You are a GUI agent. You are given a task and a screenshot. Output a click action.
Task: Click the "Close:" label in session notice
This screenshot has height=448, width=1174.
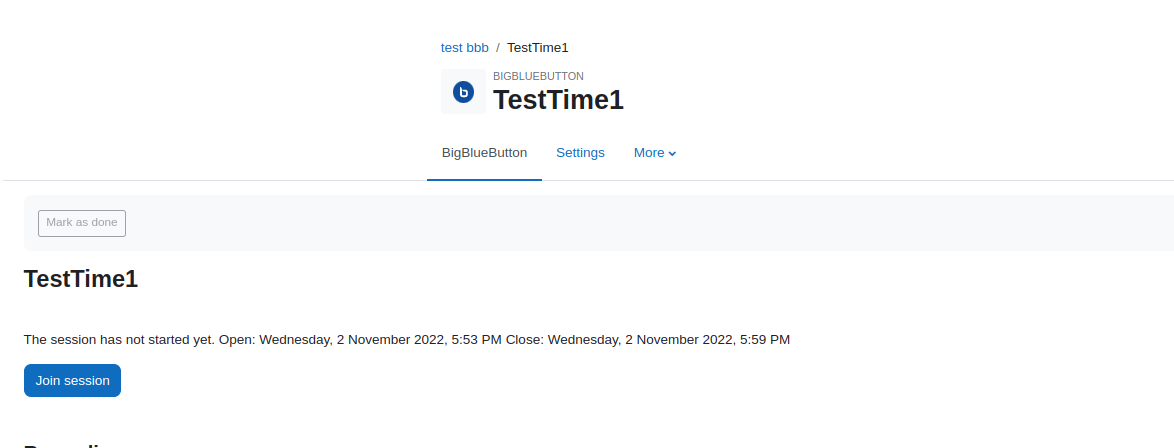525,340
